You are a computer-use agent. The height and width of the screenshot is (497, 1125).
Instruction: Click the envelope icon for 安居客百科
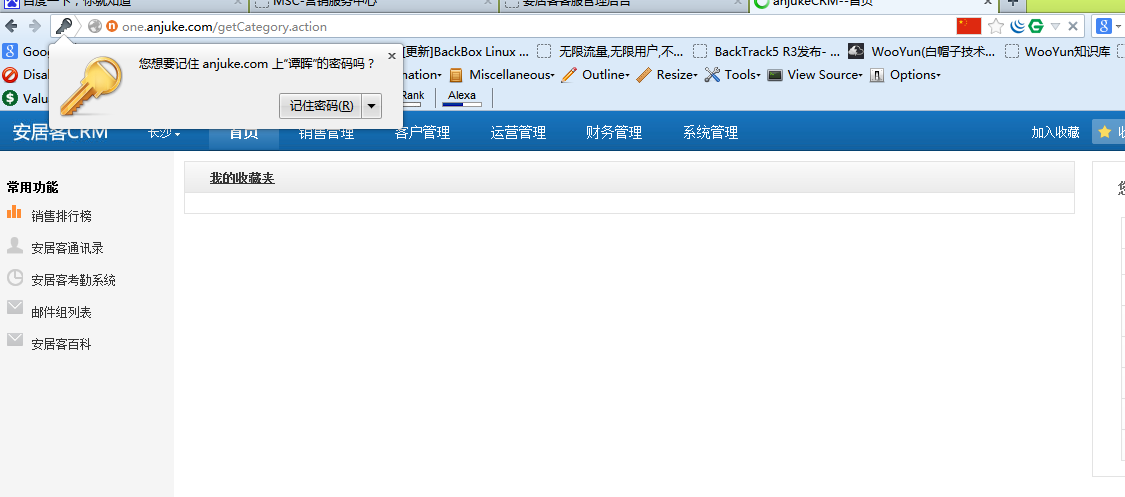14,339
